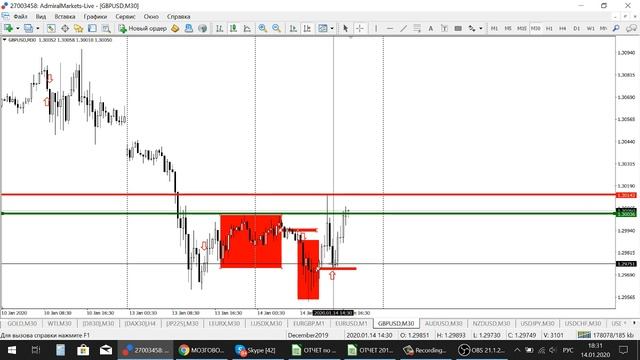Screen dimensions: 640x360
Task: Open Skype [42] from the taskbar
Action: pos(257,350)
